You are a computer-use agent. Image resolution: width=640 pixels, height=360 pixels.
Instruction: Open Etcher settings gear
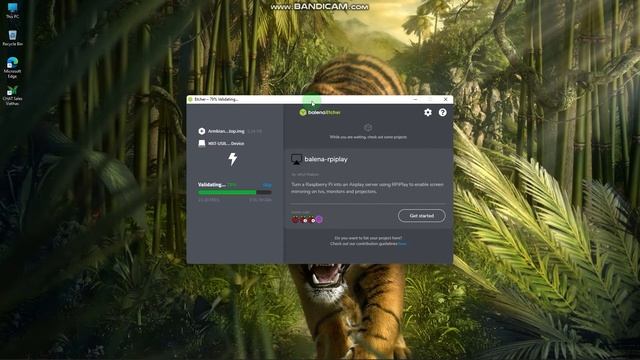click(x=428, y=112)
